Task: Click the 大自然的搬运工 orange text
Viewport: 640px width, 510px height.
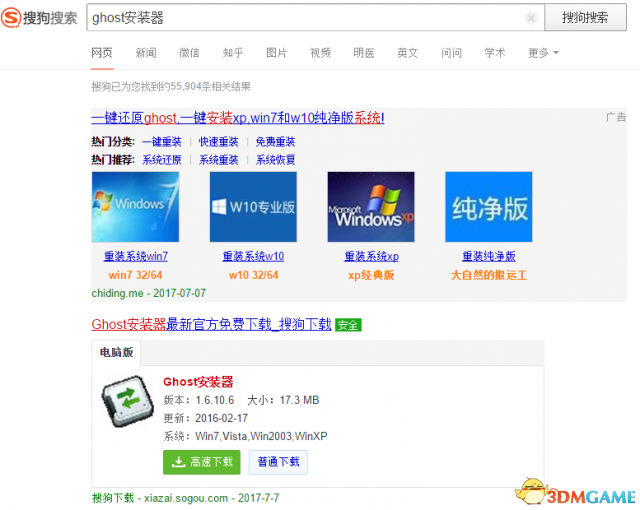Action: click(x=489, y=275)
